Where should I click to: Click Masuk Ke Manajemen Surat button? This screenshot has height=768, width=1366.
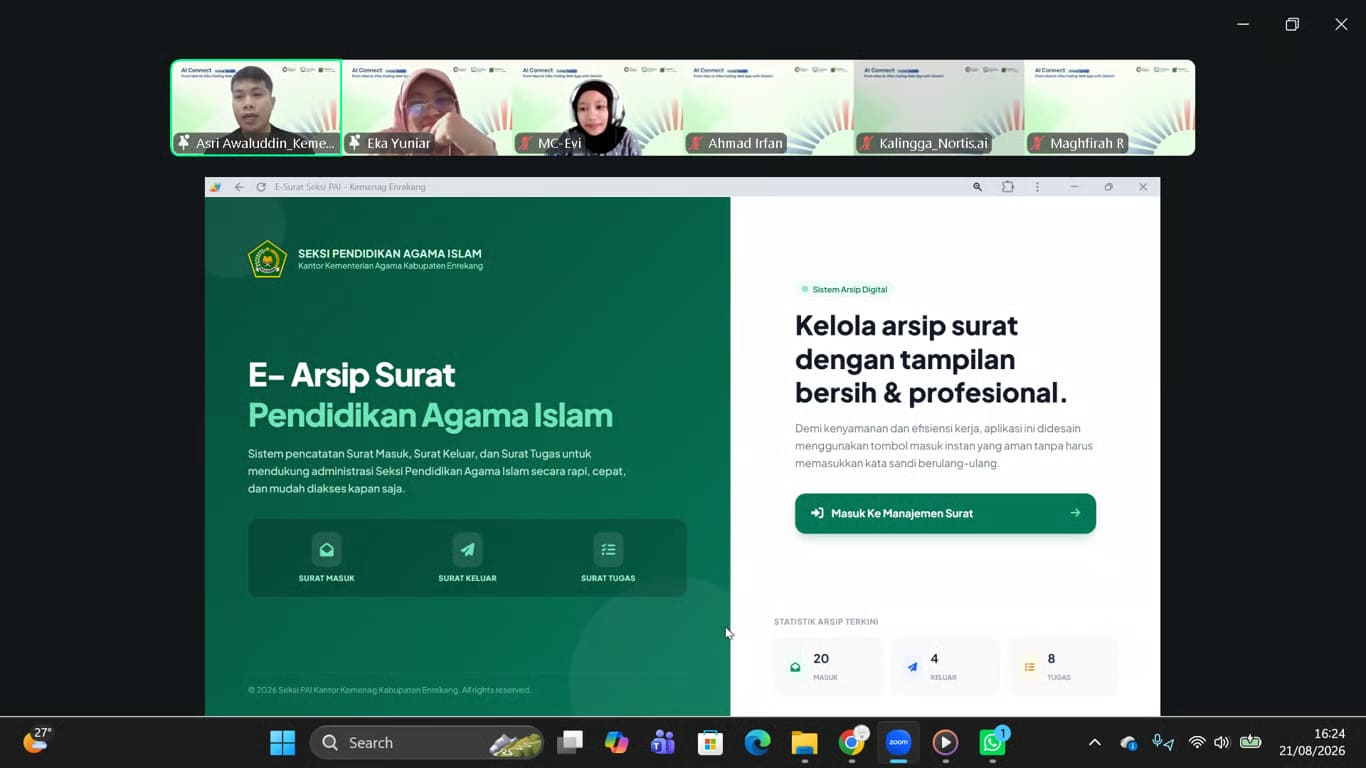click(x=945, y=513)
